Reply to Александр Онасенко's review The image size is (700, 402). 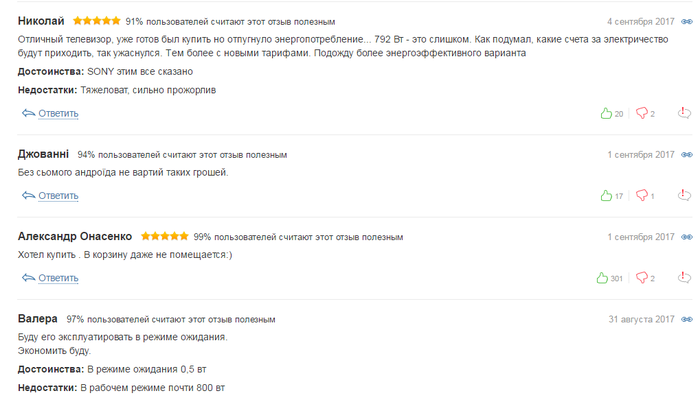pos(57,277)
